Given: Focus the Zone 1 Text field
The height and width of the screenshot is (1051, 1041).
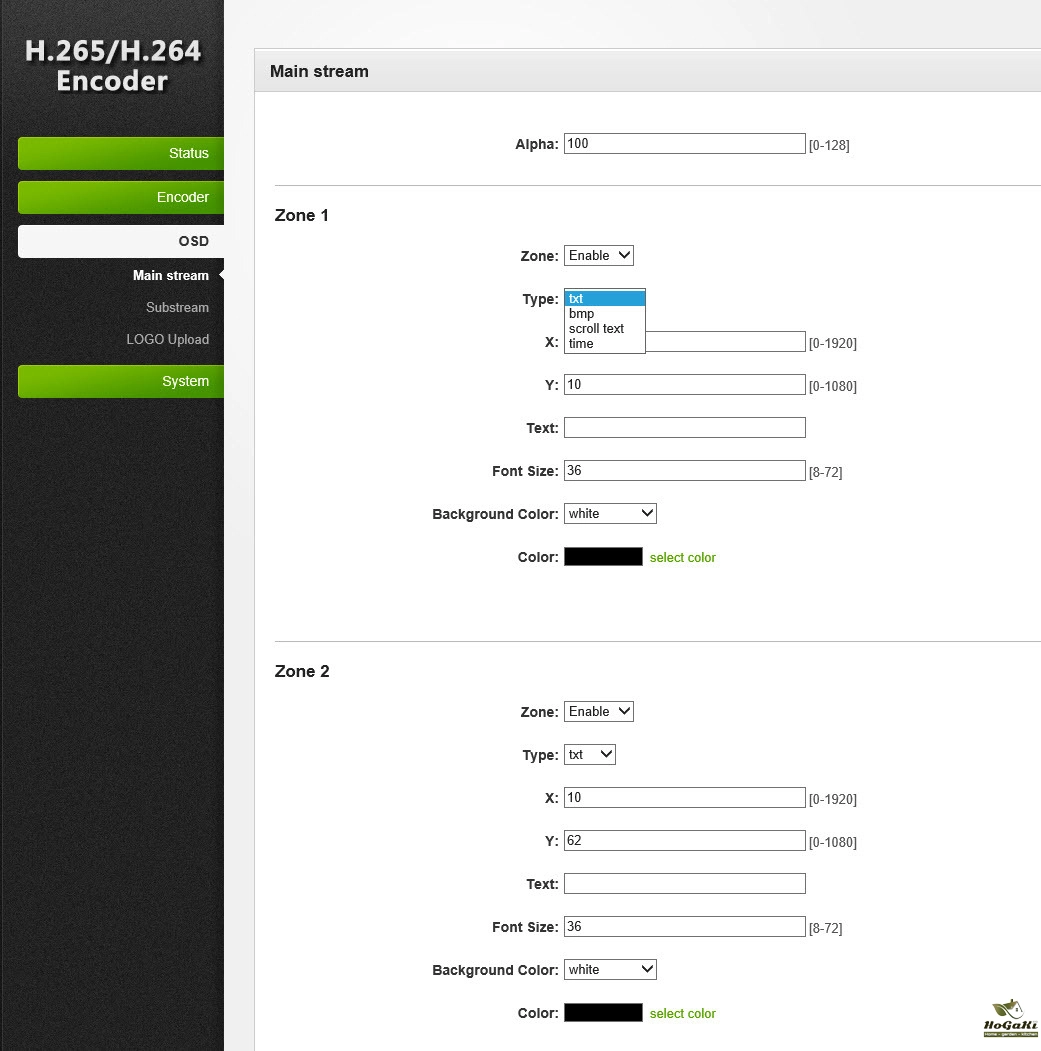Looking at the screenshot, I should (684, 428).
